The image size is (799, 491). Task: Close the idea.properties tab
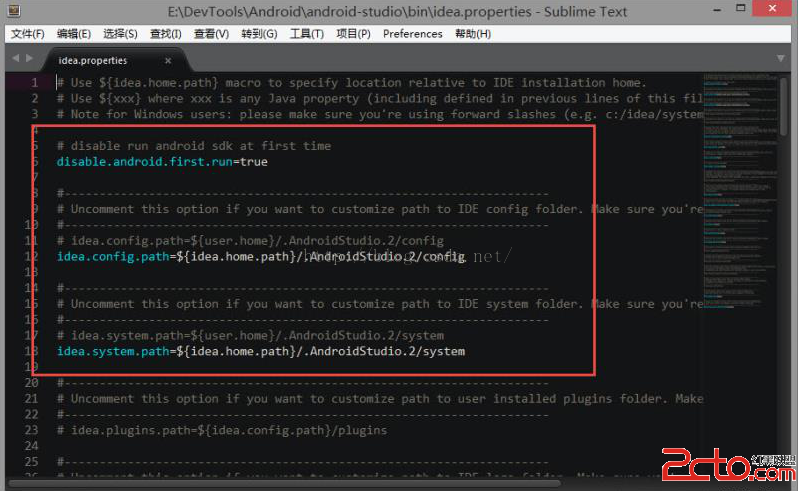click(168, 61)
